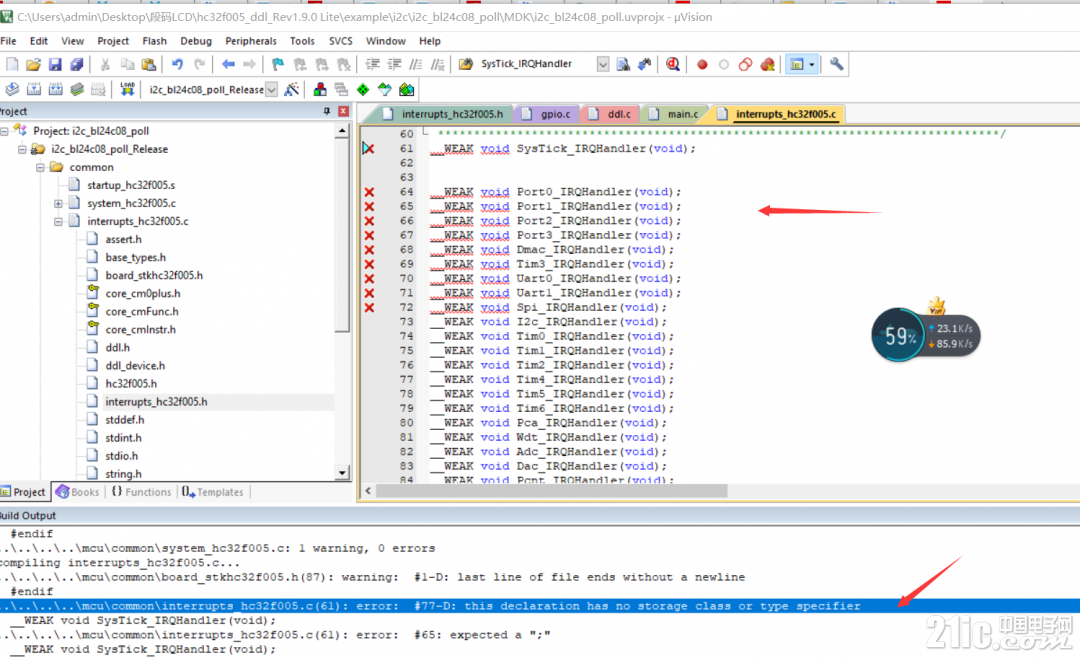Screen dimensions: 1080x658
Task: Click the Project tree scroll-down arrow
Action: click(342, 473)
